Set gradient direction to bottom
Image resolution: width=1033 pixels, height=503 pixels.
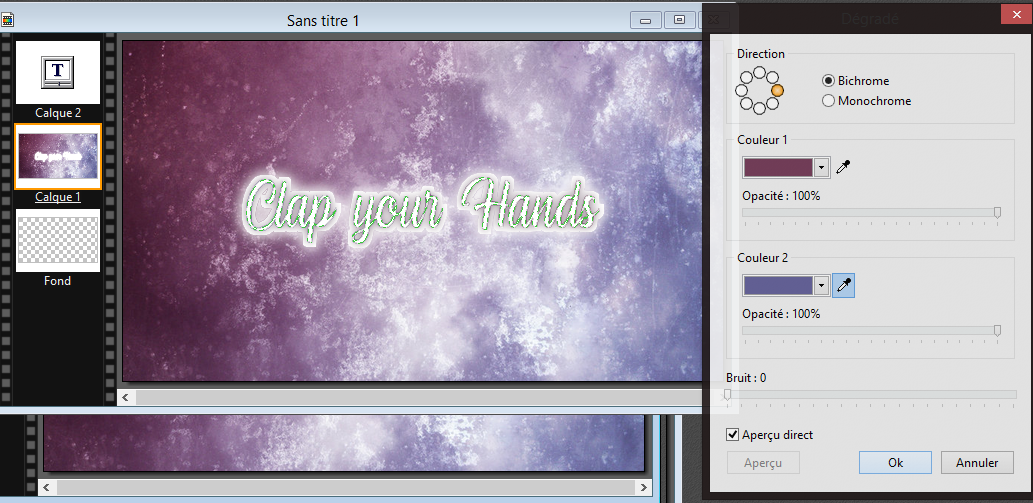759,108
